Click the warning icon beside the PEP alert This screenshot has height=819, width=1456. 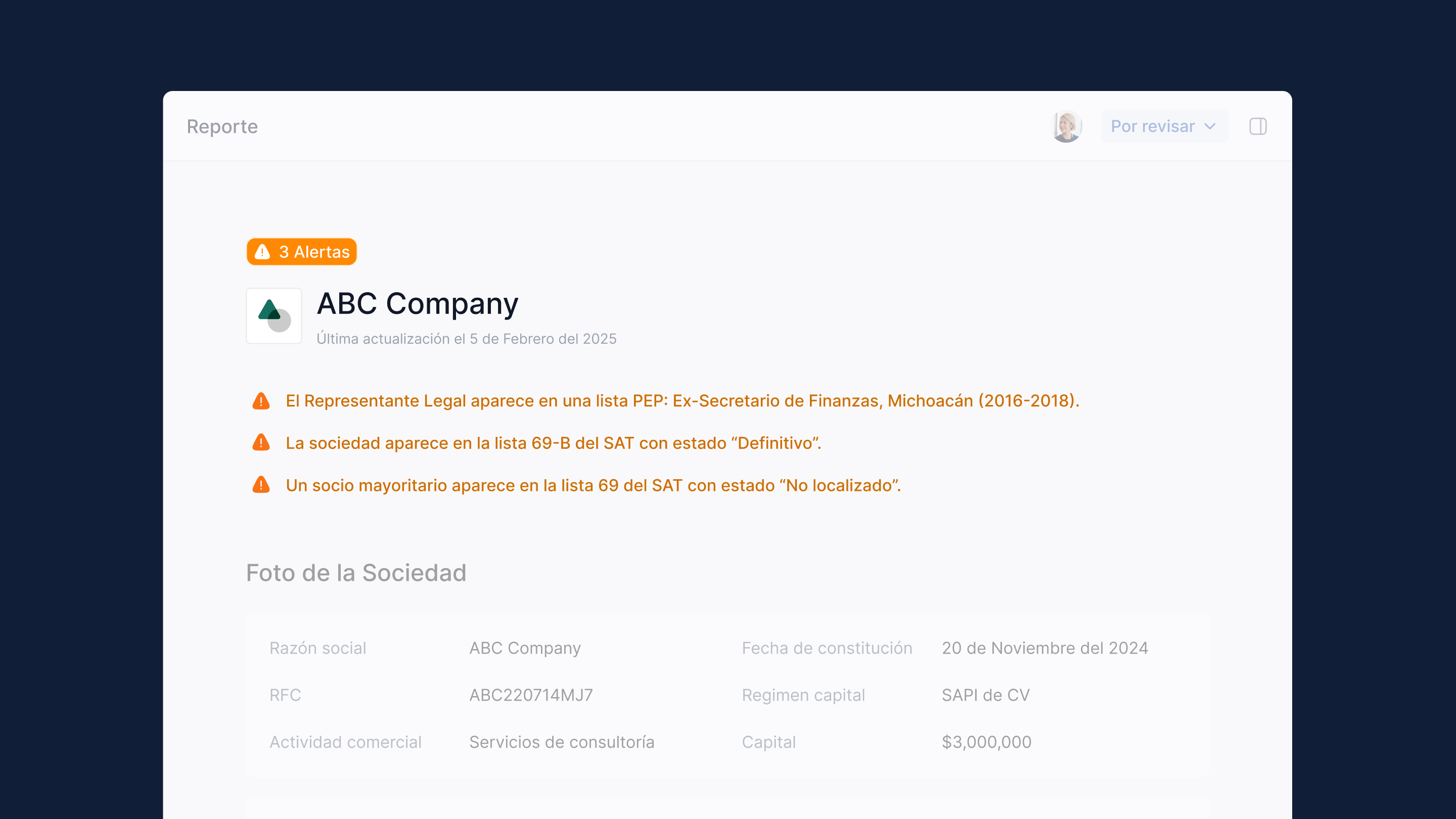[261, 401]
